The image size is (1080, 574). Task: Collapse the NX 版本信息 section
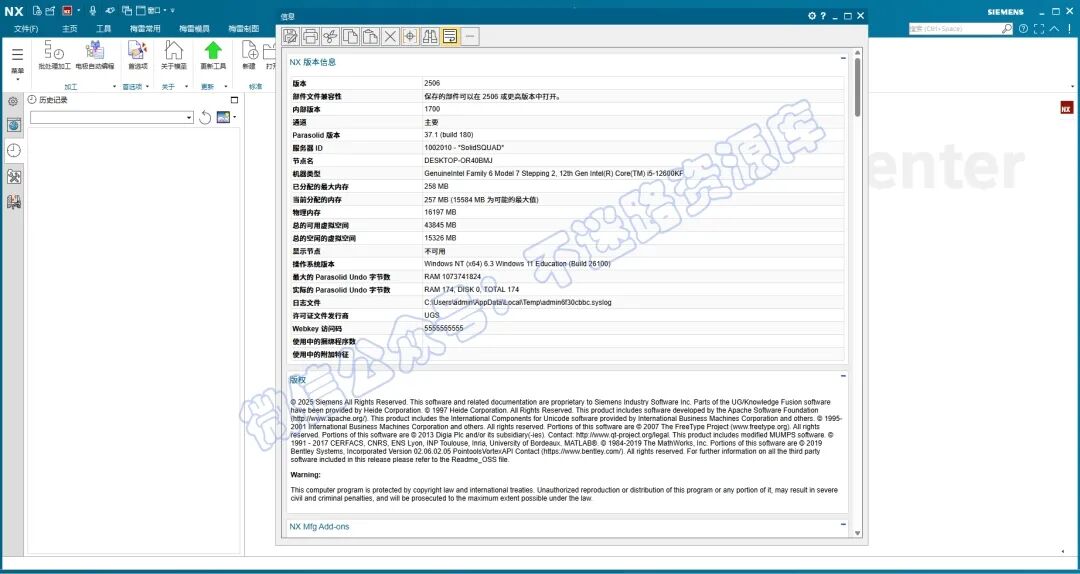[x=843, y=59]
